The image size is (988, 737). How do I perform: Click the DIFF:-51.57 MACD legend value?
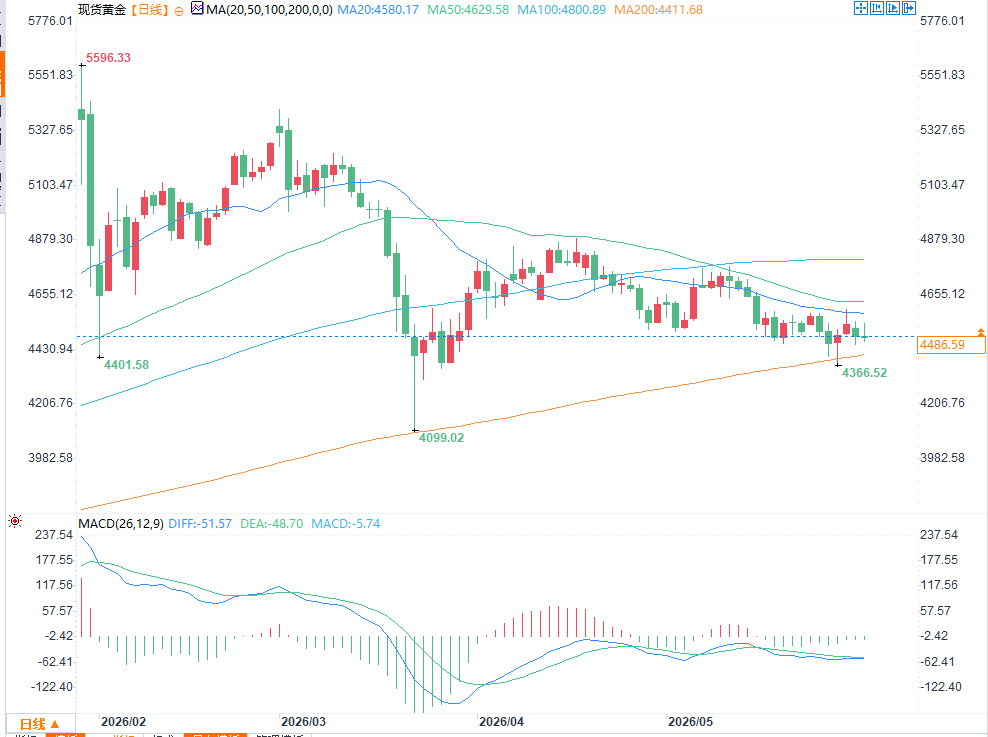[x=200, y=523]
